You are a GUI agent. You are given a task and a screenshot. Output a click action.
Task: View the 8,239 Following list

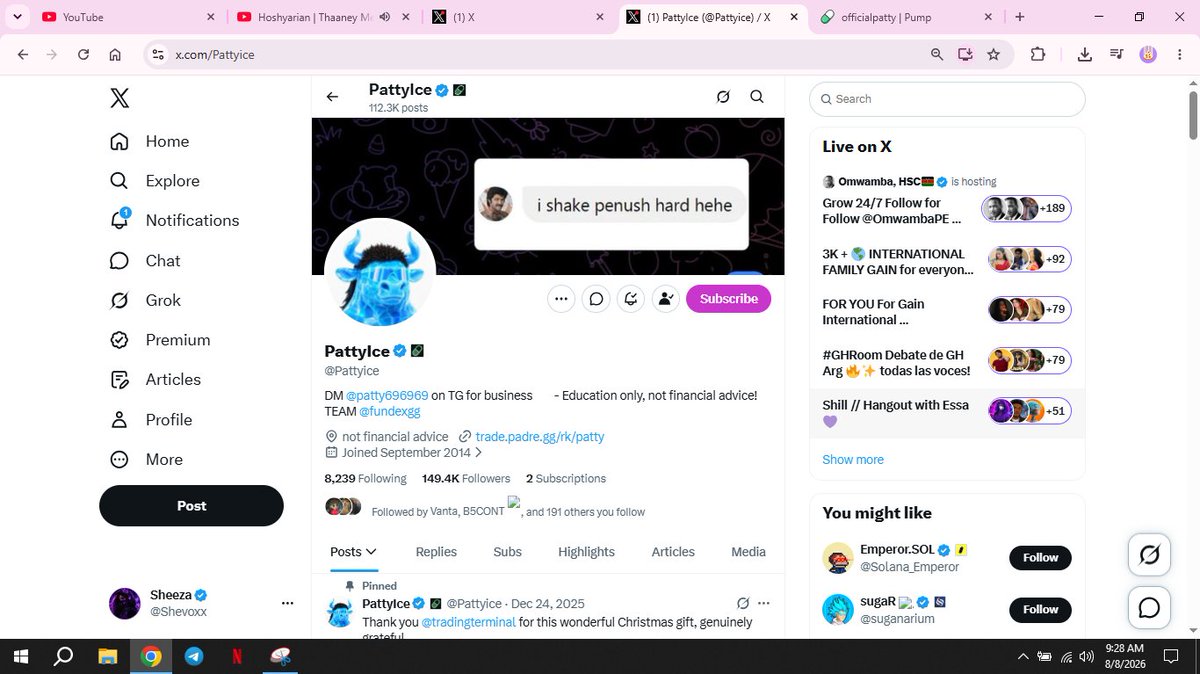click(x=365, y=479)
